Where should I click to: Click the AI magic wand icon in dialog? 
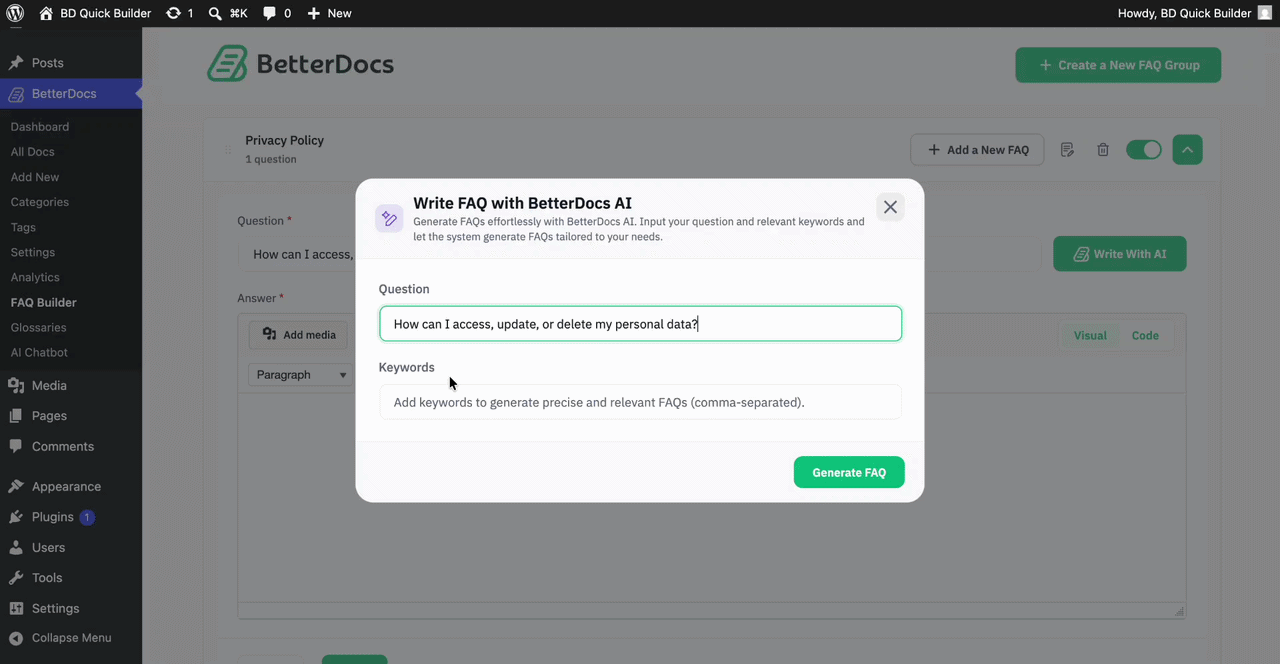pos(389,218)
